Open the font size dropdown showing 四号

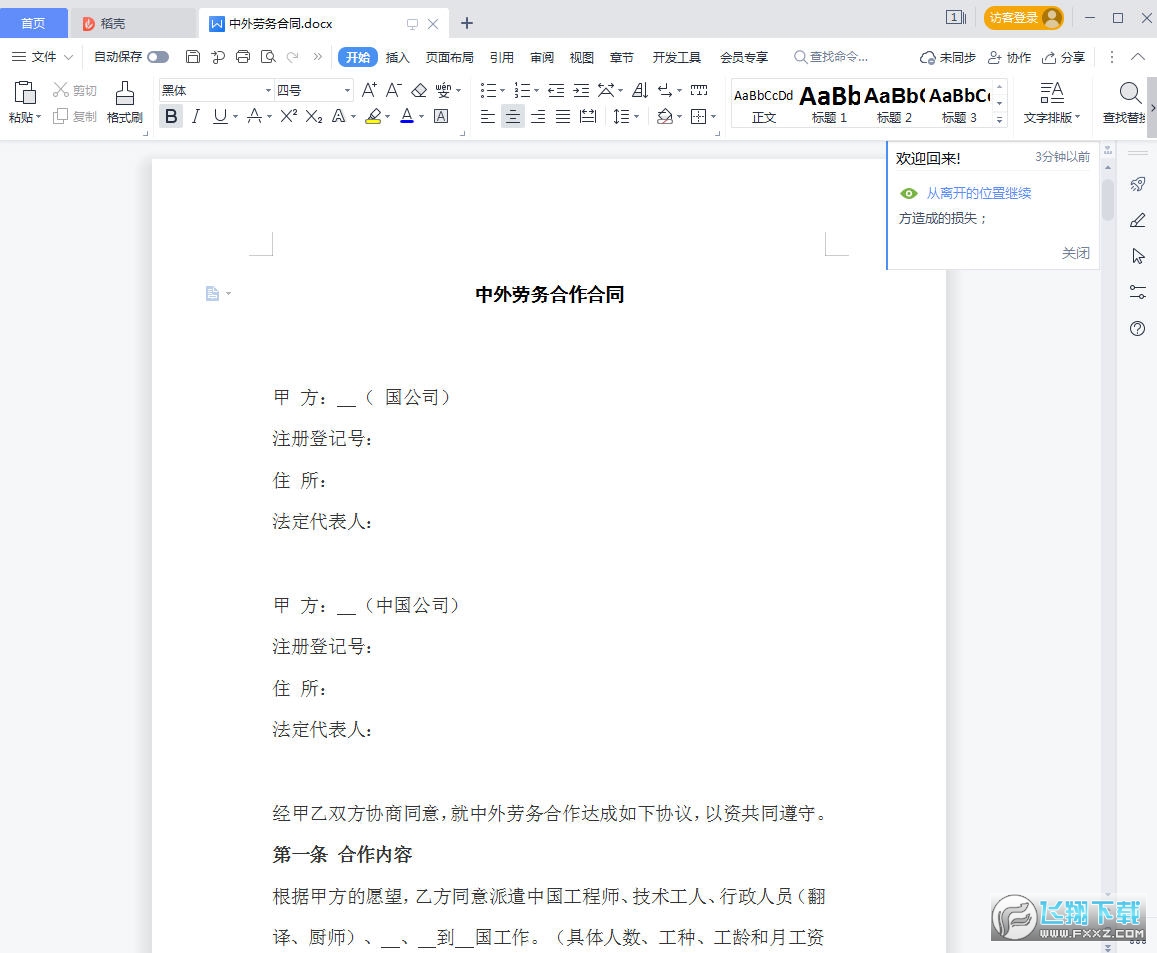314,90
